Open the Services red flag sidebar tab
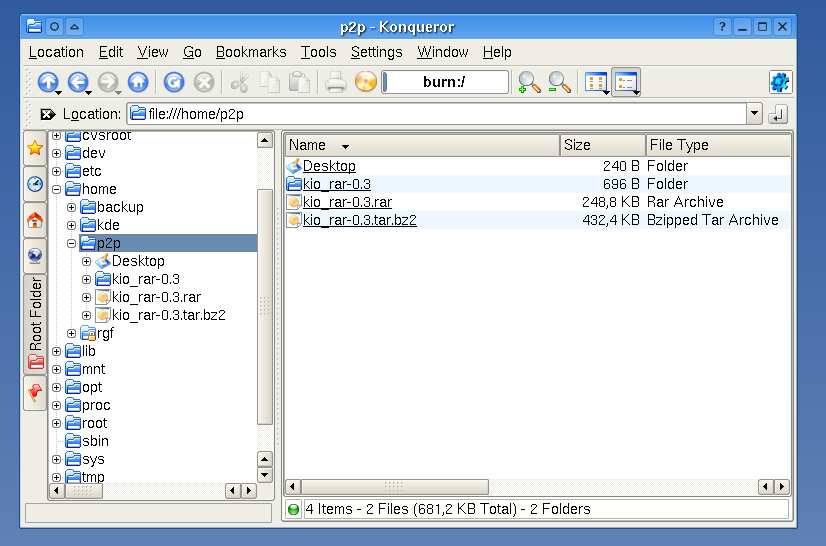This screenshot has width=826, height=546. point(35,393)
